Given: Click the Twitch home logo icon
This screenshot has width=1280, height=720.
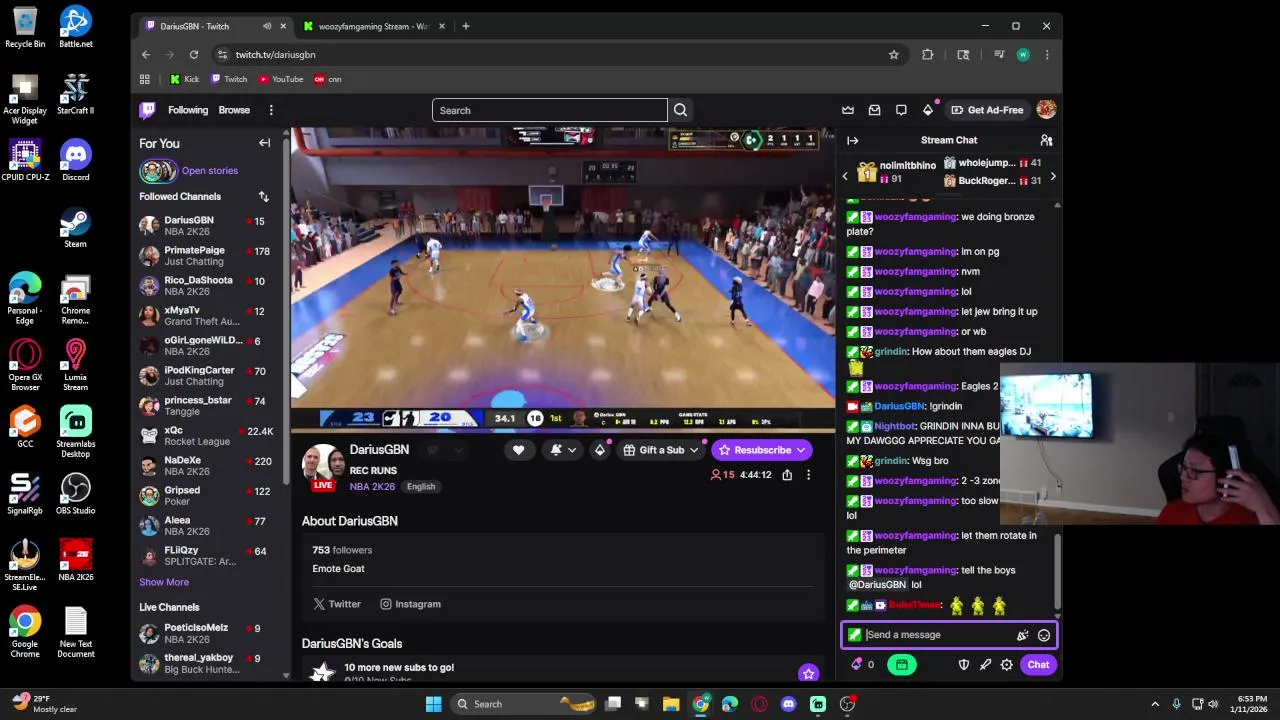Looking at the screenshot, I should (147, 110).
